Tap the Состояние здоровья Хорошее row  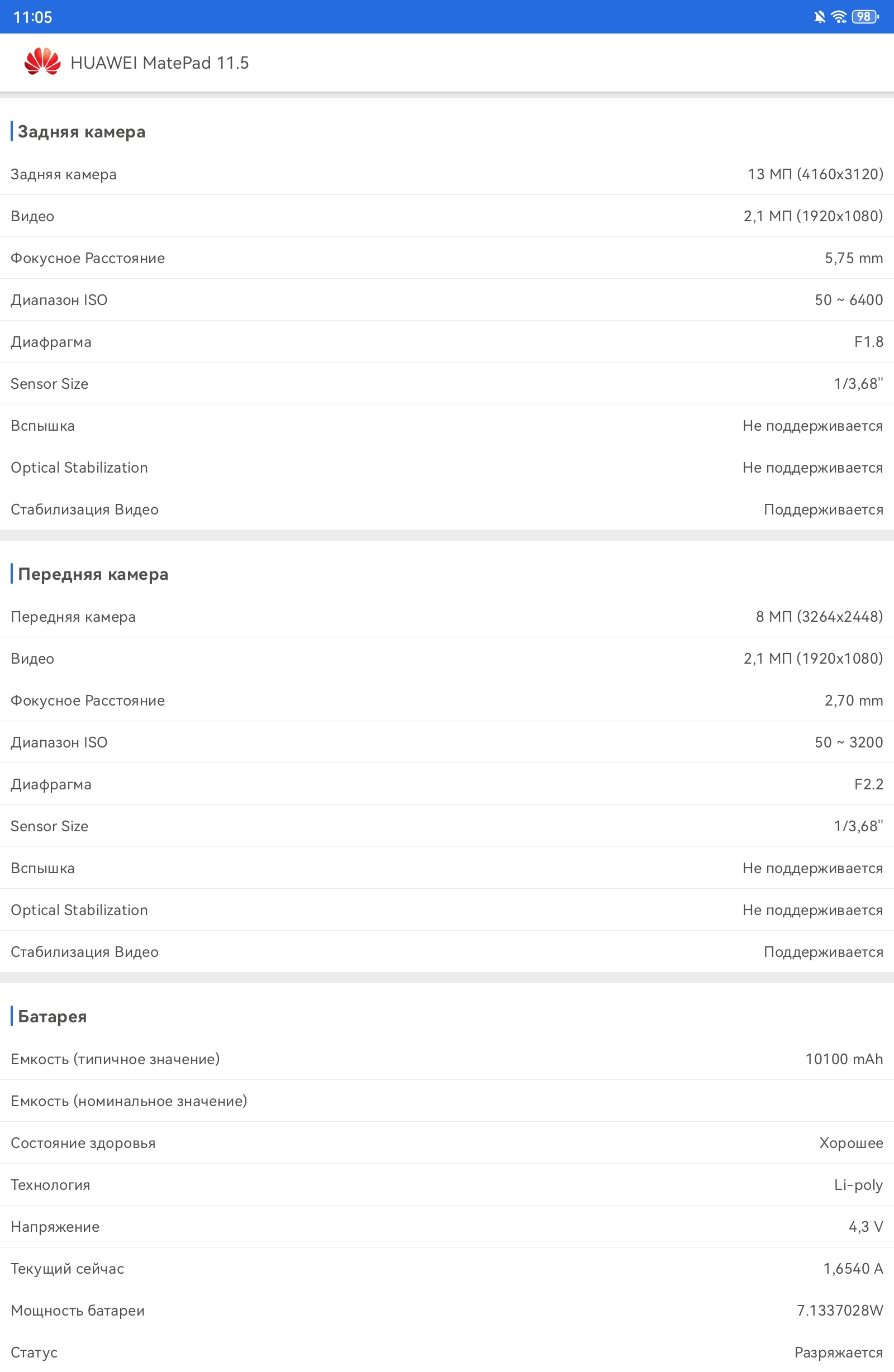coord(447,1142)
